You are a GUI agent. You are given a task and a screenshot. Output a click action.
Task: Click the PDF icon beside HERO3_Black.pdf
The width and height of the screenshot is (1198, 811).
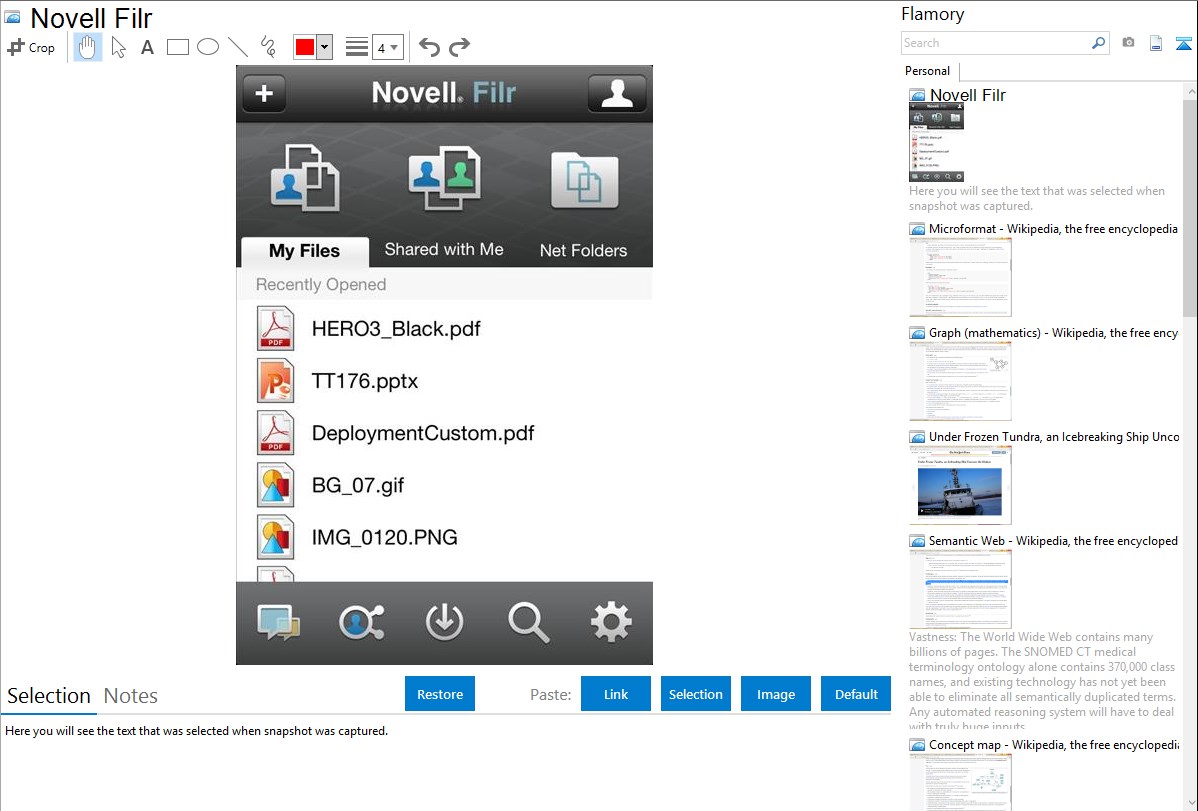tap(275, 329)
